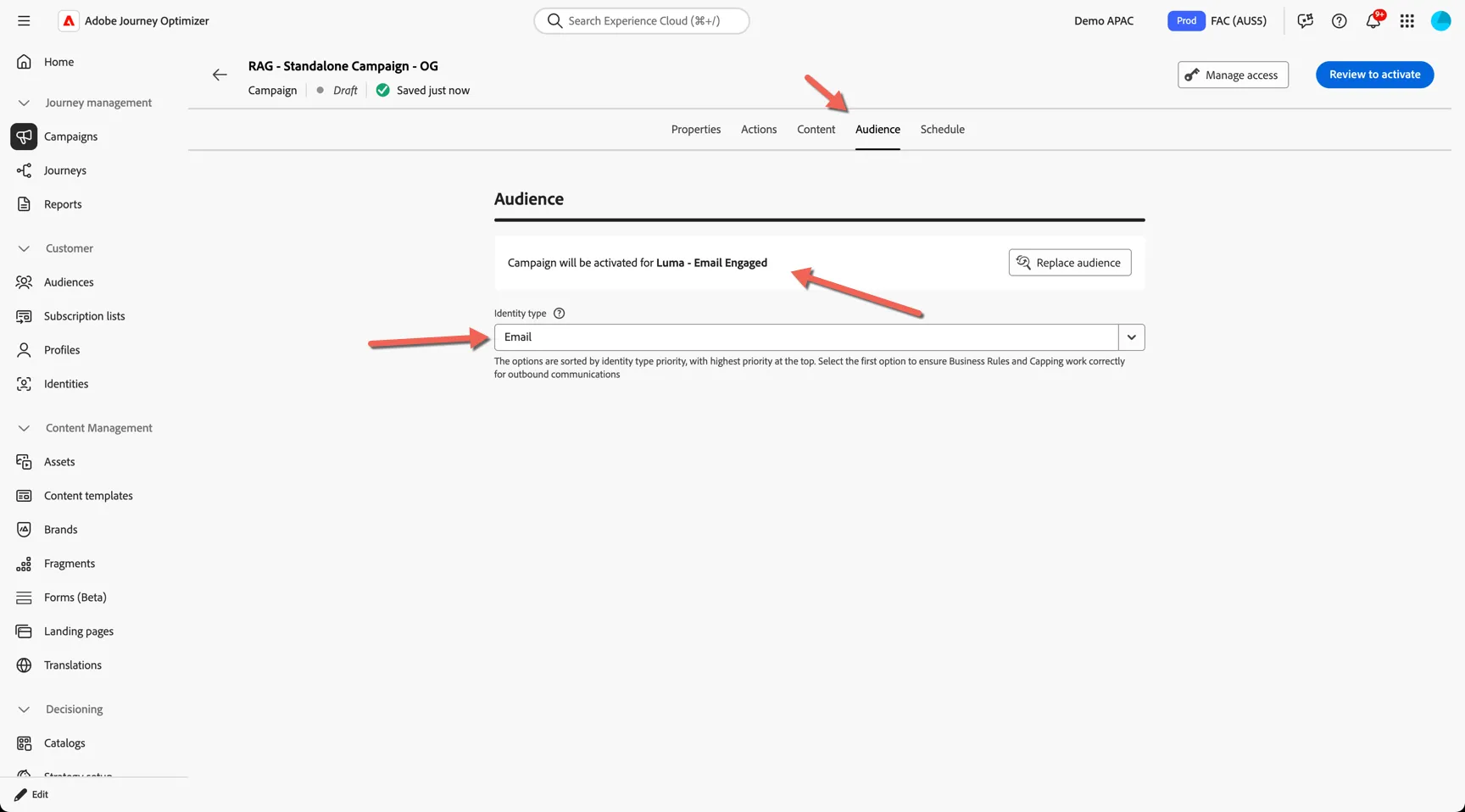
Task: Collapse the Decisioning section
Action: coord(24,709)
